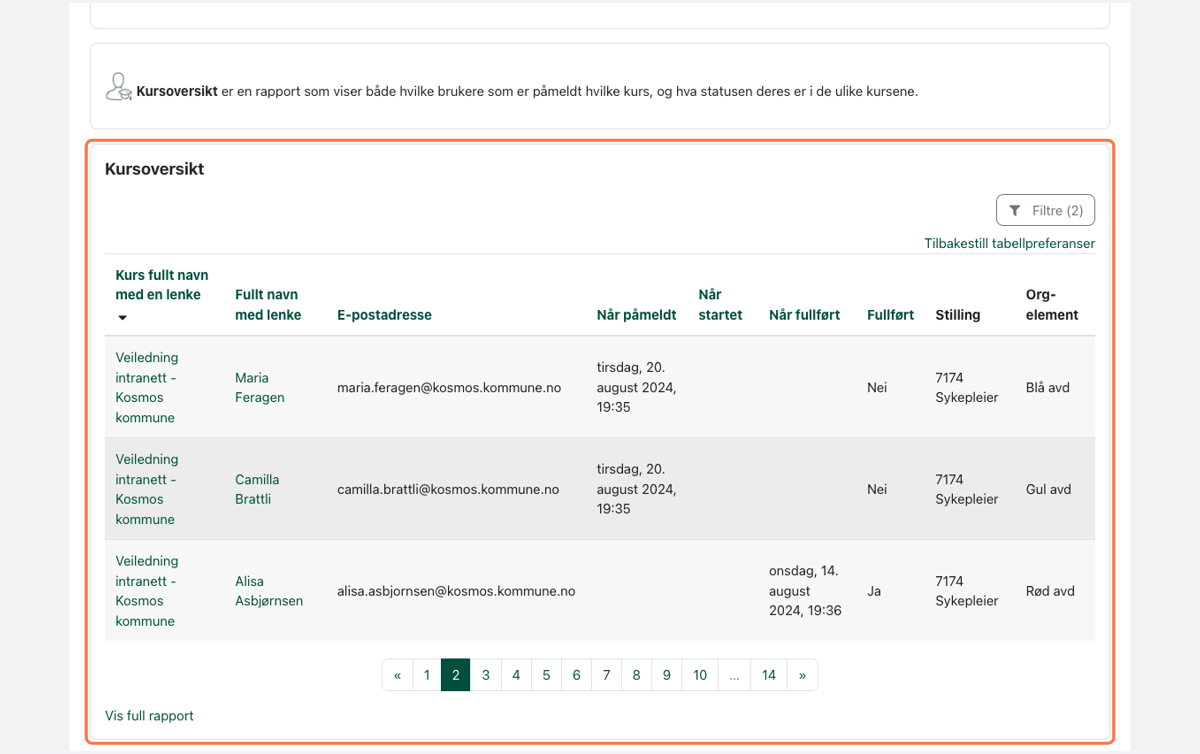Click Rød avd org-element cell
The width and height of the screenshot is (1200, 754).
click(1050, 592)
